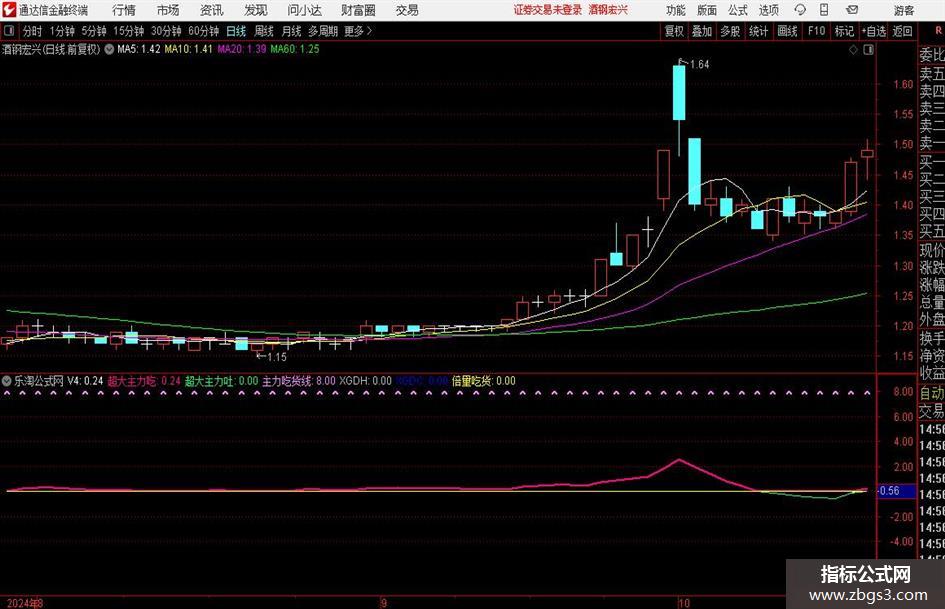The width and height of the screenshot is (945, 609).
Task: Click the 1.64 high price marker
Action: tap(699, 64)
